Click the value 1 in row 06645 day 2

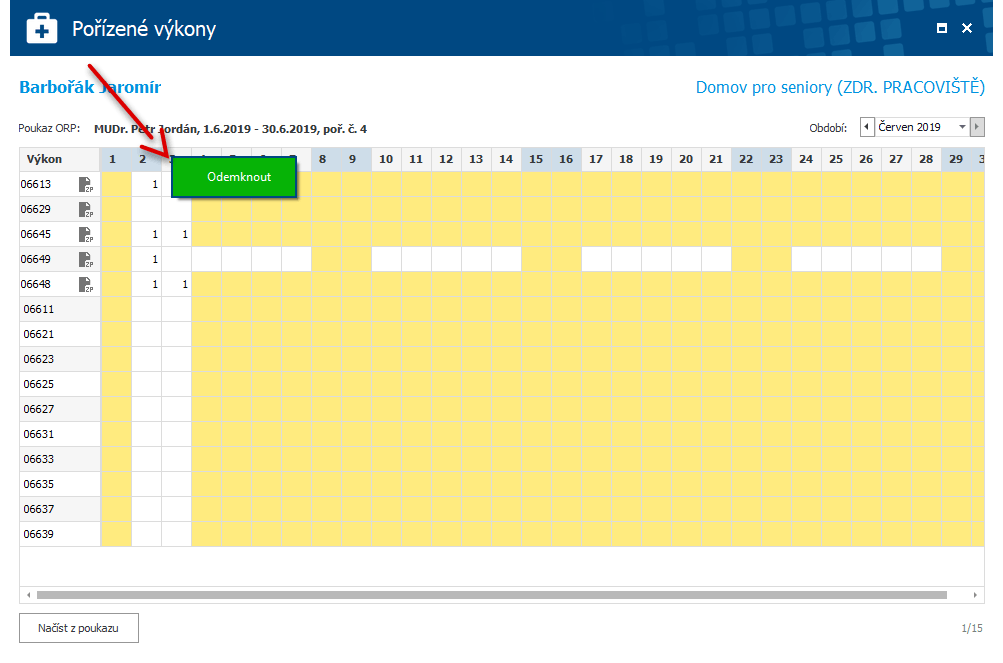[x=155, y=234]
